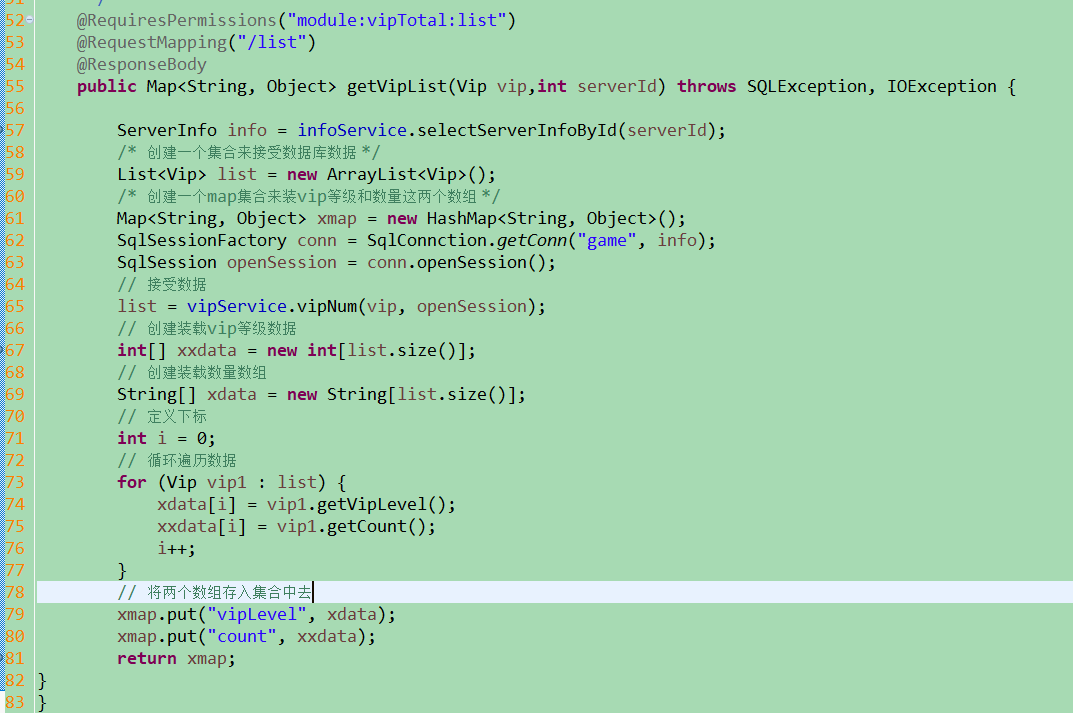Click the selectServerInfoById method call
This screenshot has width=1073, height=713.
(x=517, y=130)
